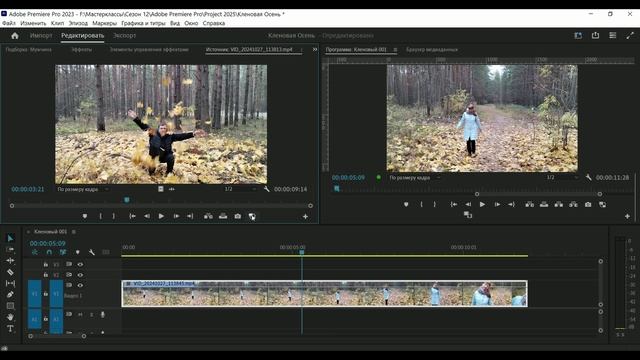
Task: Toggle voice-over record microphone on A1
Action: coord(102,314)
